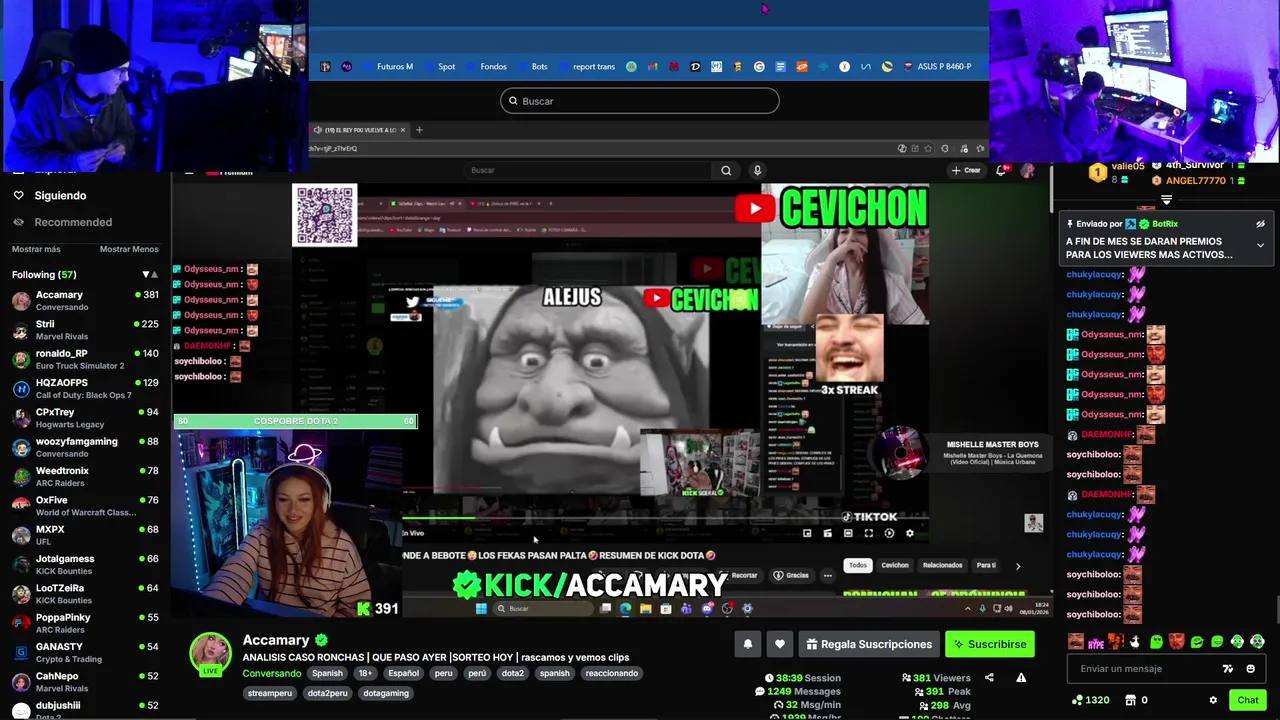Select the Cevichon chip
This screenshot has width=1280, height=720.
(x=895, y=565)
